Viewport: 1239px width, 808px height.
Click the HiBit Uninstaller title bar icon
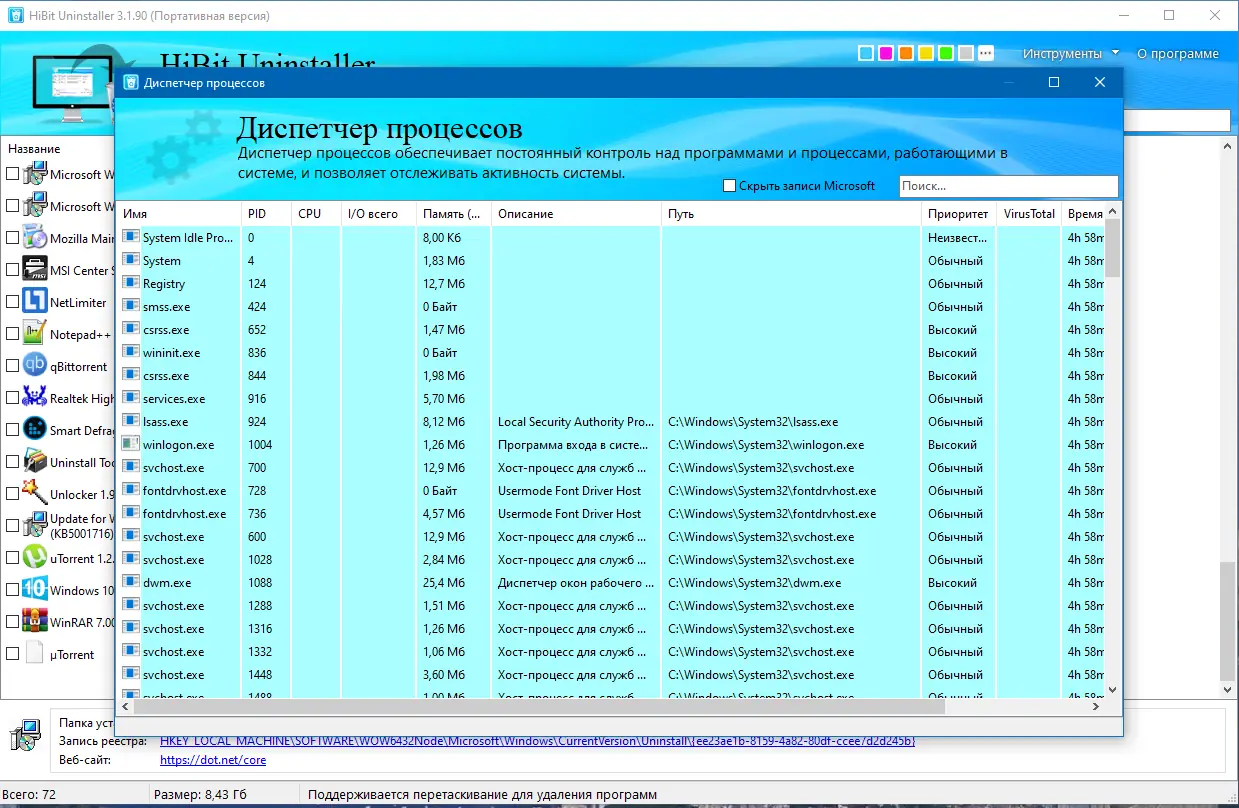pyautogui.click(x=16, y=16)
